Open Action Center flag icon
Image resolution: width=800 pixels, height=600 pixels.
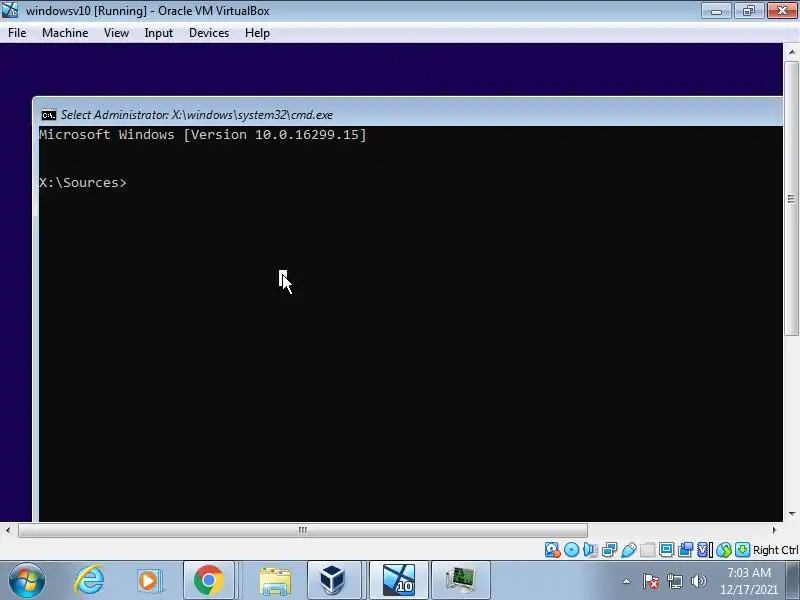point(651,581)
